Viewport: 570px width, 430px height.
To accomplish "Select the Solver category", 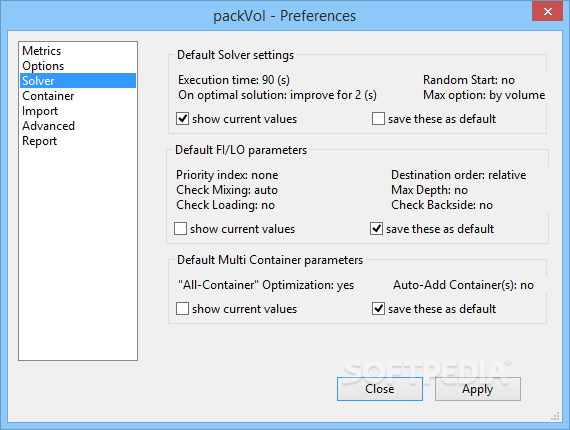I will click(x=78, y=81).
